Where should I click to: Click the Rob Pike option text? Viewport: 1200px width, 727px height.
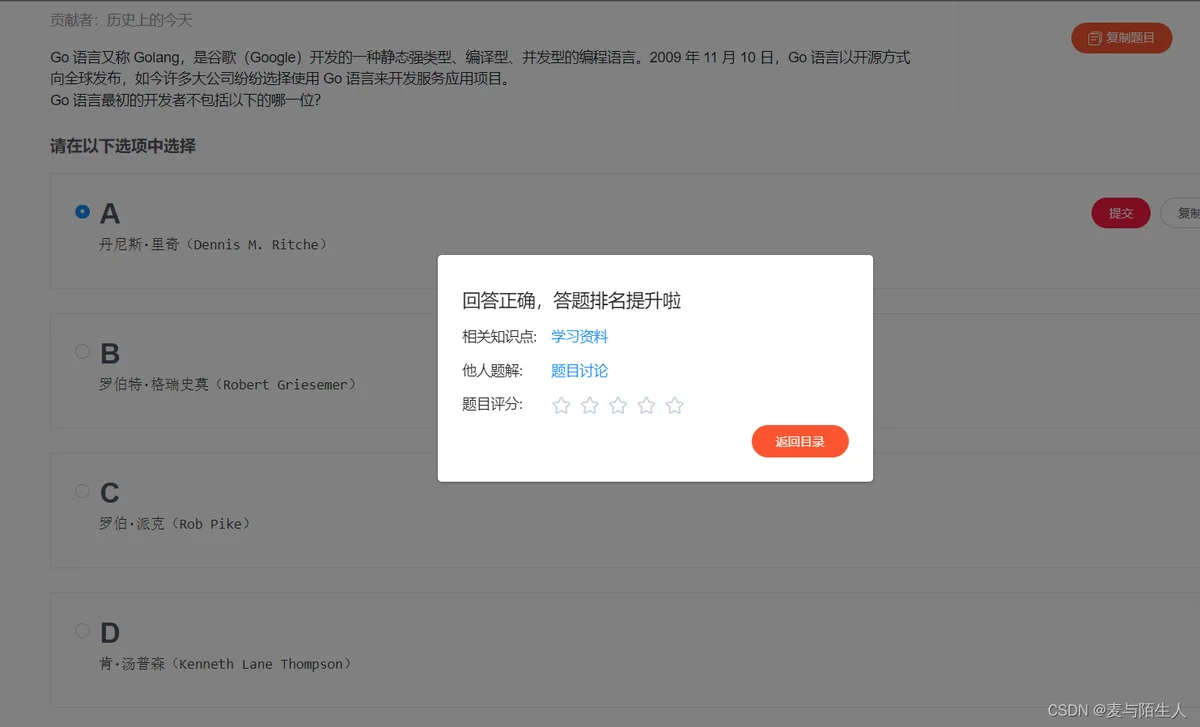175,524
